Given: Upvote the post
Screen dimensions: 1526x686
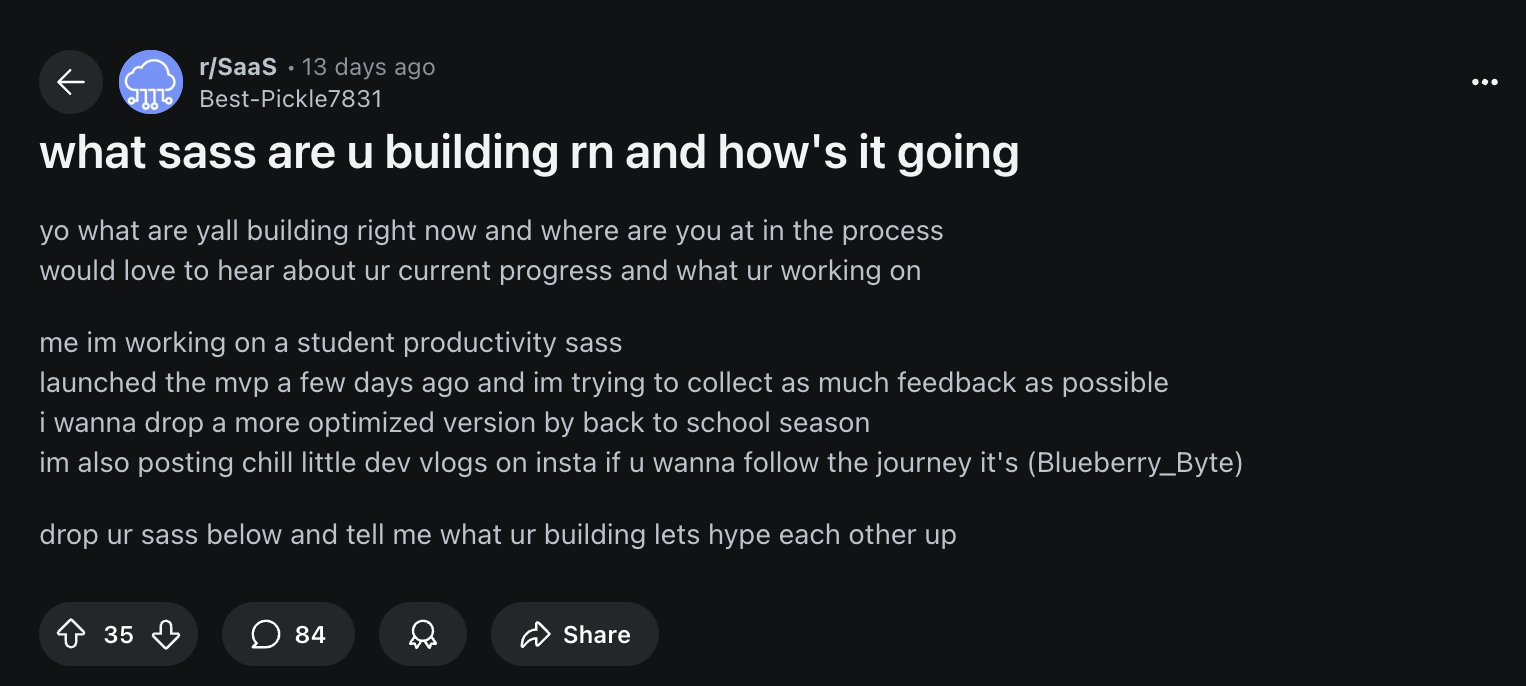Looking at the screenshot, I should click(x=71, y=634).
